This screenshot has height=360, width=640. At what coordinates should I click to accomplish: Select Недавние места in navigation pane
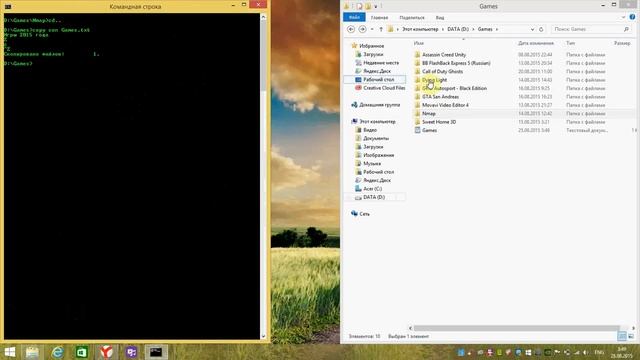click(380, 63)
